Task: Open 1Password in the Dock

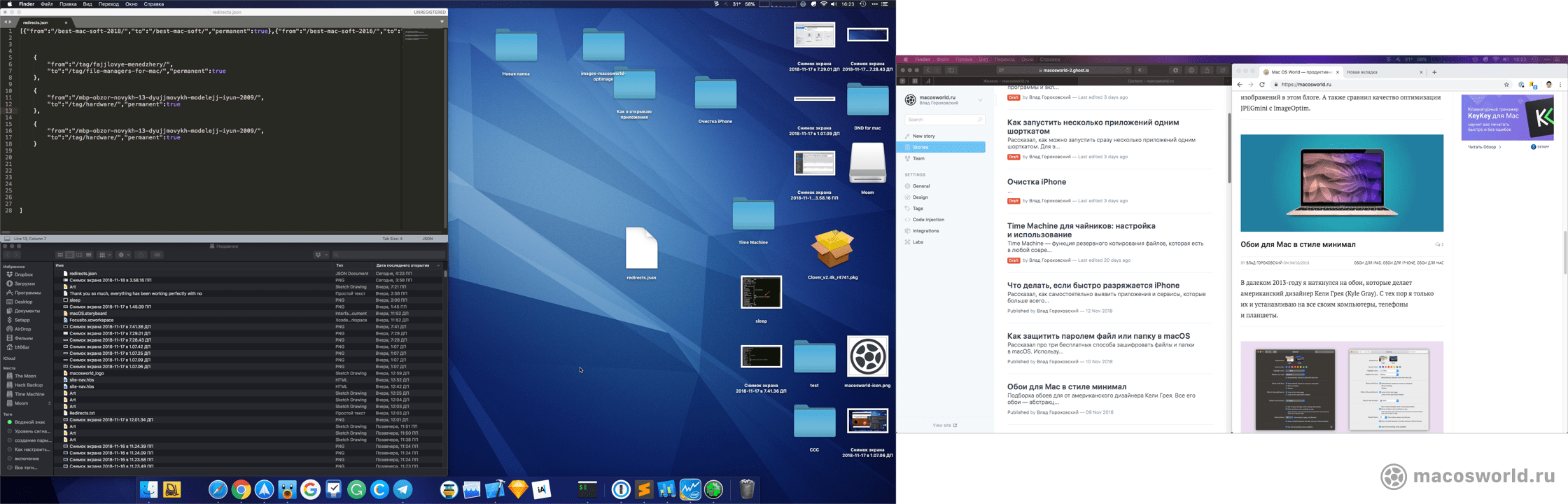Action: pos(621,490)
